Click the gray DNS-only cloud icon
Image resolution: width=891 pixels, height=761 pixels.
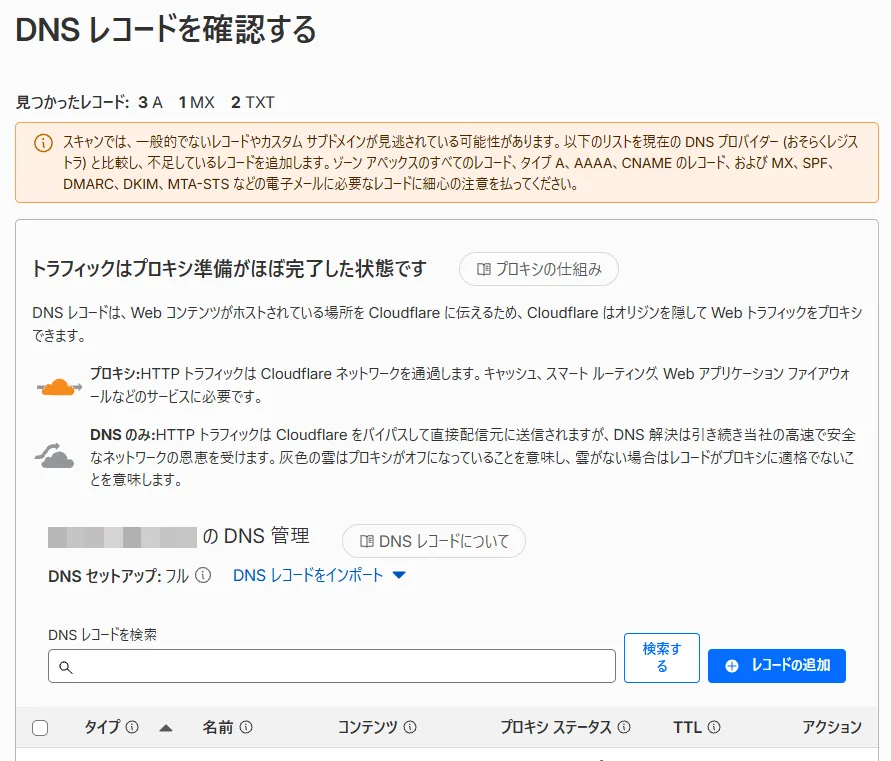tap(55, 456)
